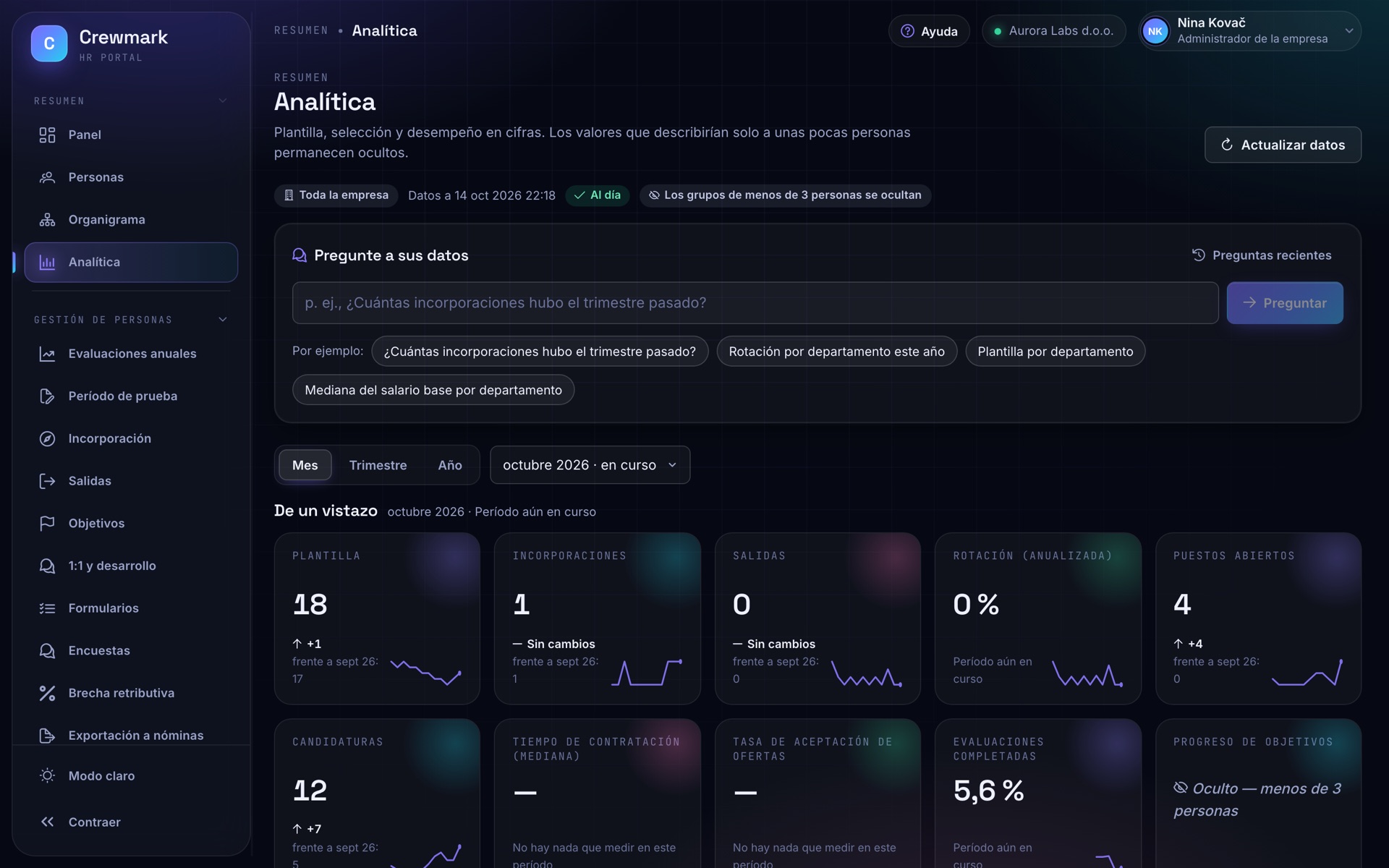Click the Crewmark logo icon
The width and height of the screenshot is (1389, 868).
pyautogui.click(x=49, y=43)
